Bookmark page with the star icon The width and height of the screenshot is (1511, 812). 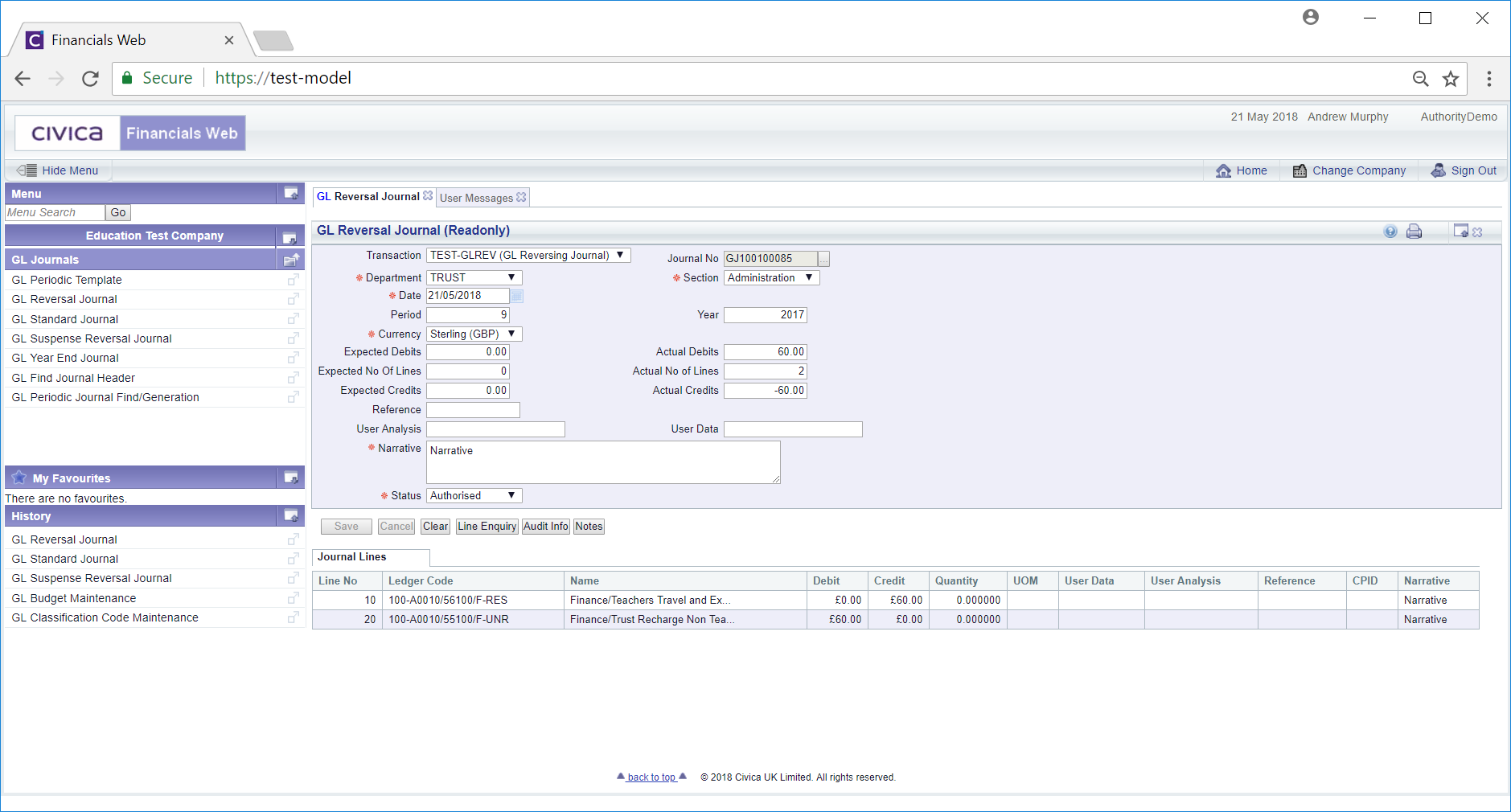click(1451, 79)
